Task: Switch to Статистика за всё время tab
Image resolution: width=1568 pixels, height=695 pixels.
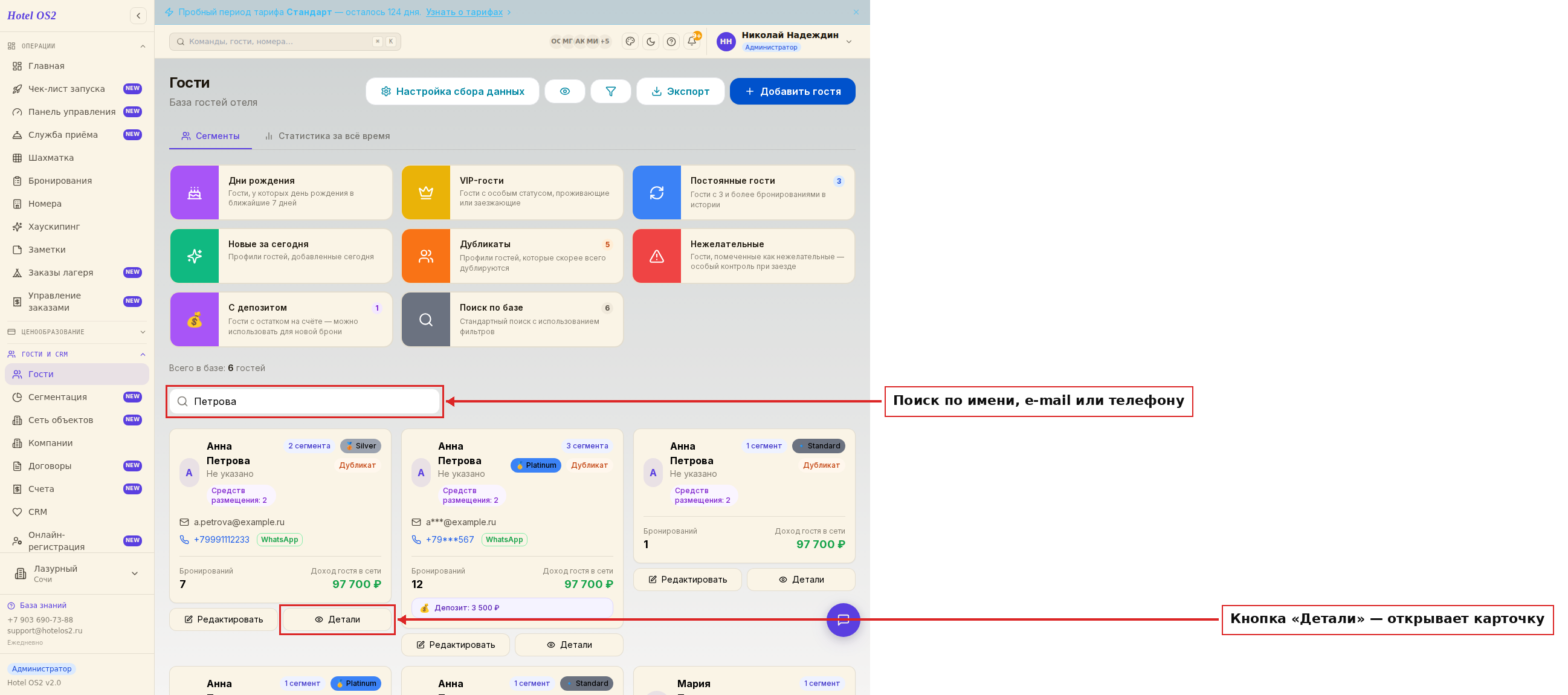Action: pyautogui.click(x=327, y=137)
